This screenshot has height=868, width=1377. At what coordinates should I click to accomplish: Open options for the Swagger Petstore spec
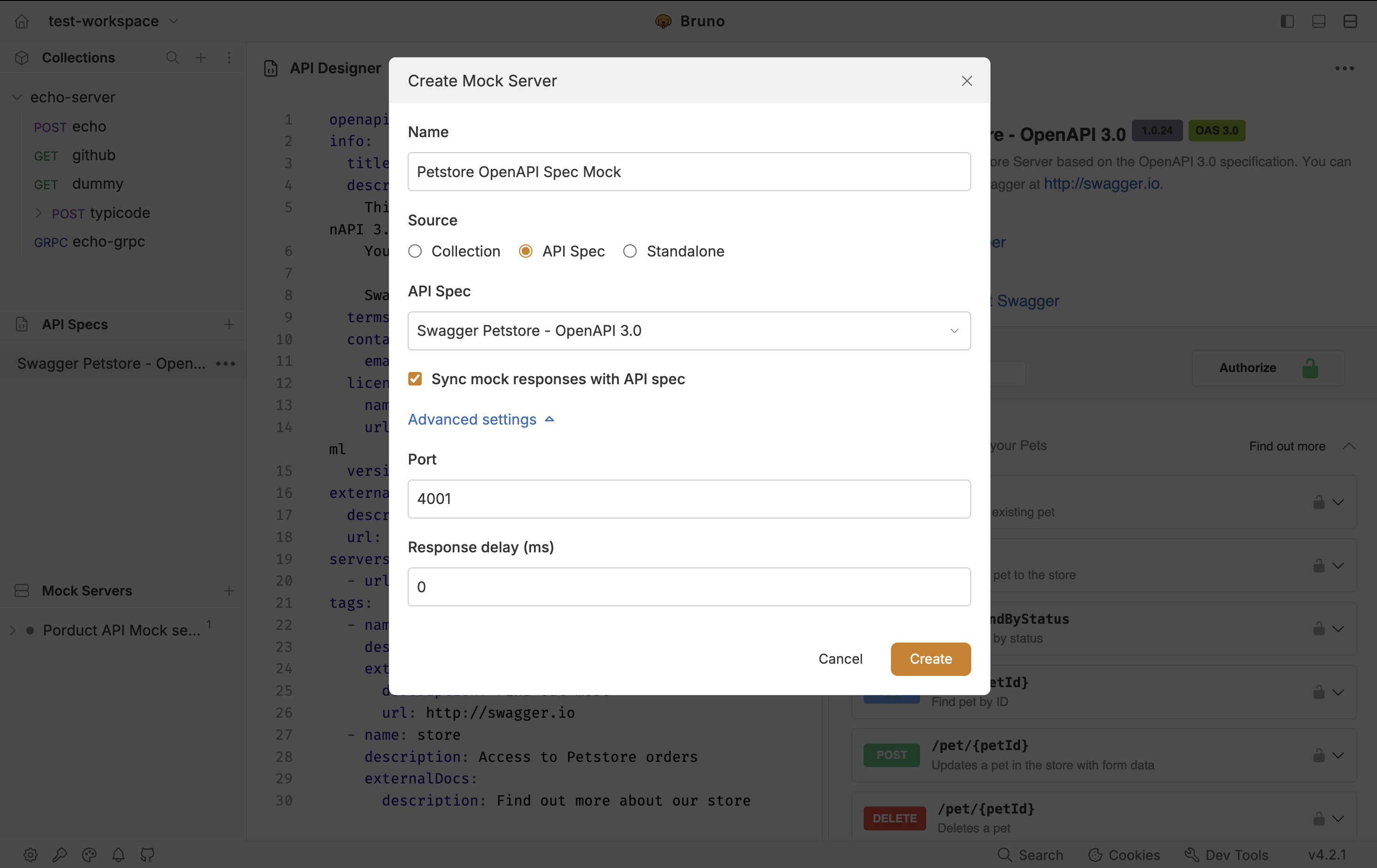(226, 364)
